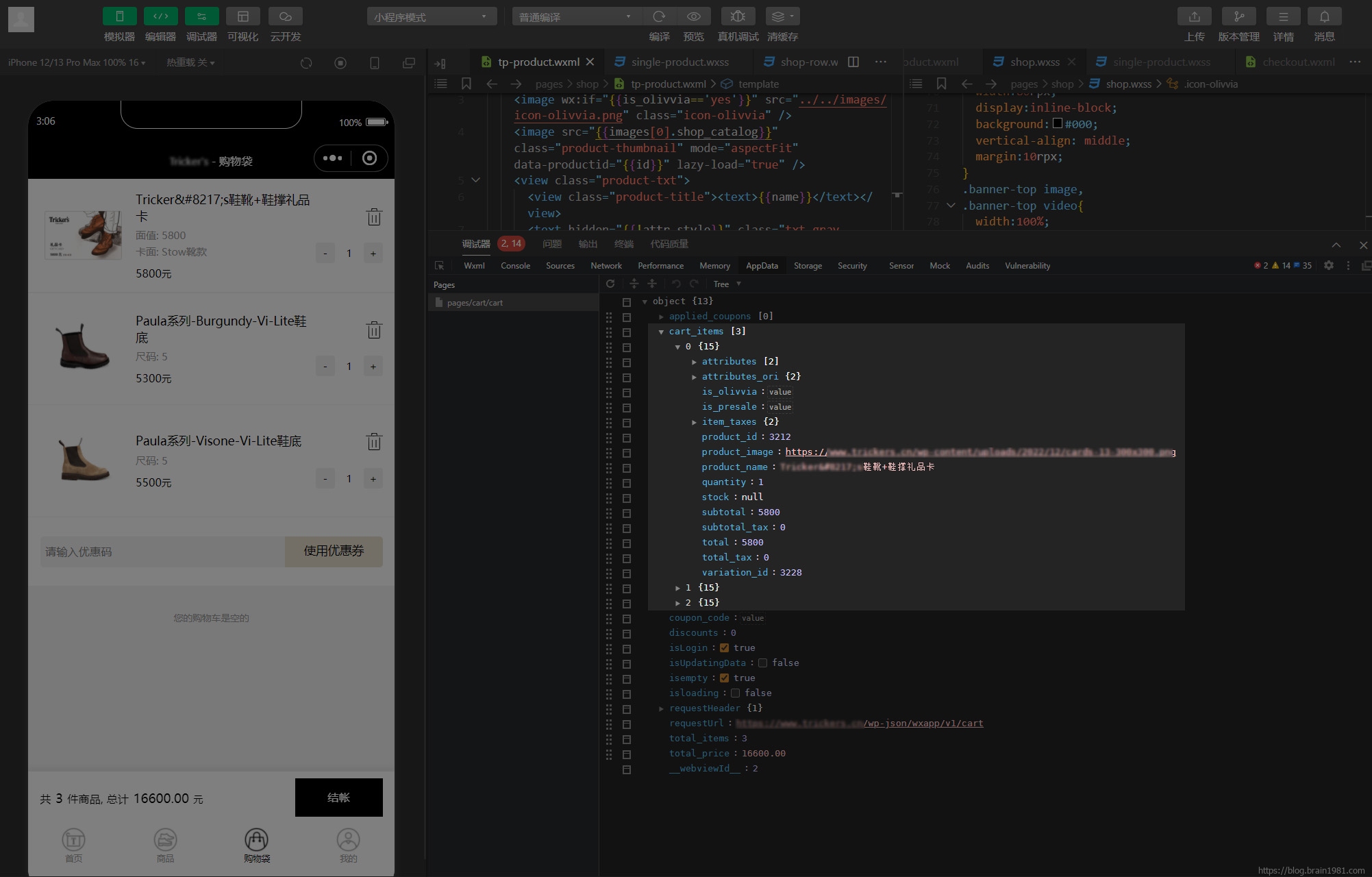1372x877 pixels.
Task: Click the compile (编译) refresh icon
Action: (659, 16)
